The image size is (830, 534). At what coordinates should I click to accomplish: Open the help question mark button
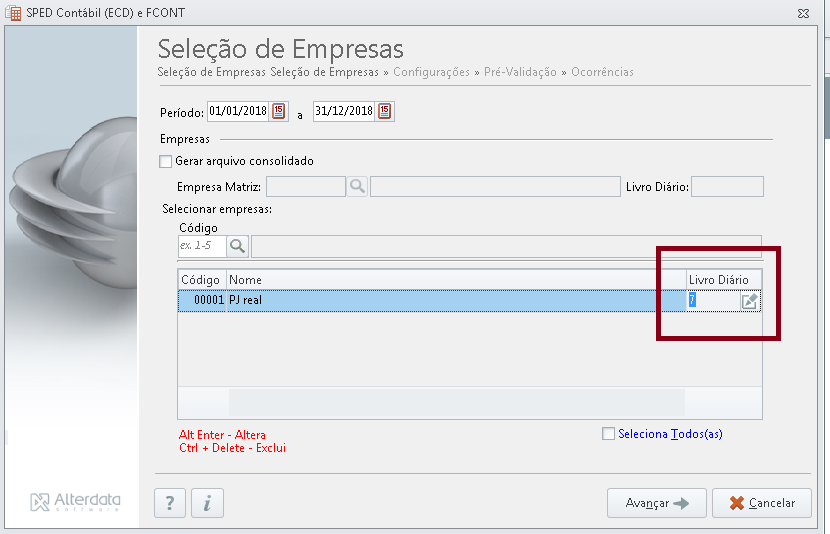pyautogui.click(x=170, y=503)
